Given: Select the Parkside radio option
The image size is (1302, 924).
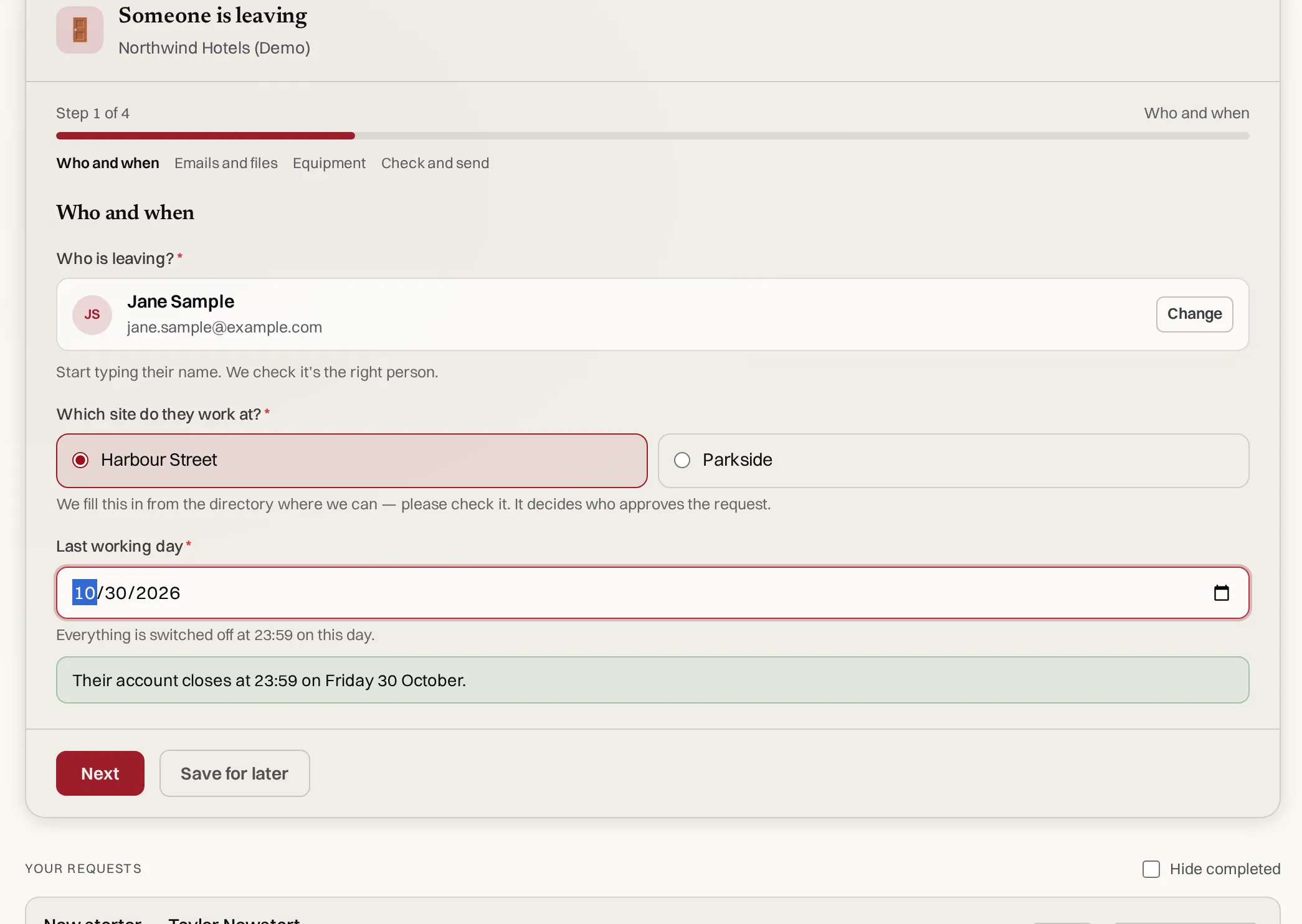Looking at the screenshot, I should (x=953, y=460).
